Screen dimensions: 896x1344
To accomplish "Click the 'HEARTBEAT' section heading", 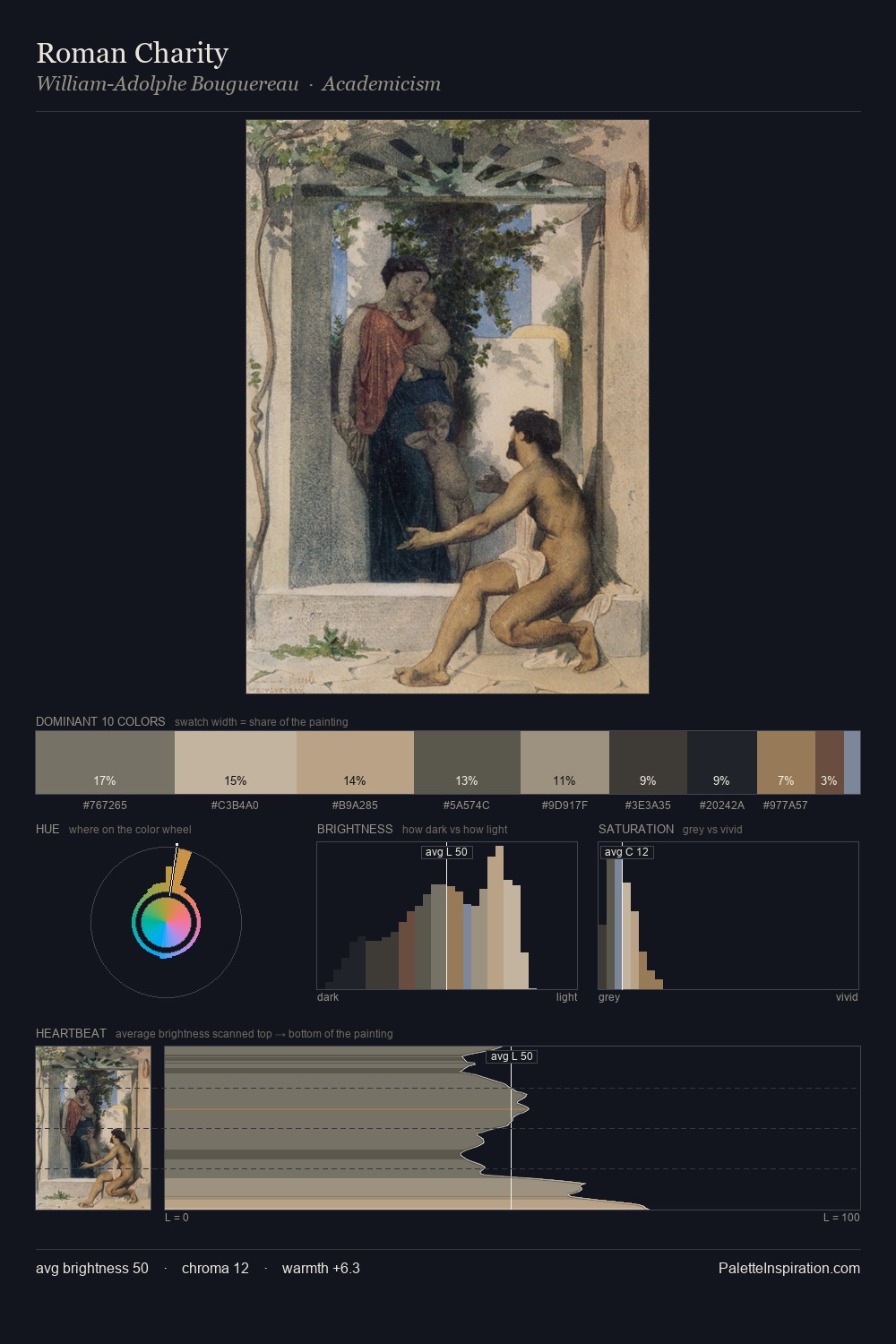I will click(x=71, y=1033).
